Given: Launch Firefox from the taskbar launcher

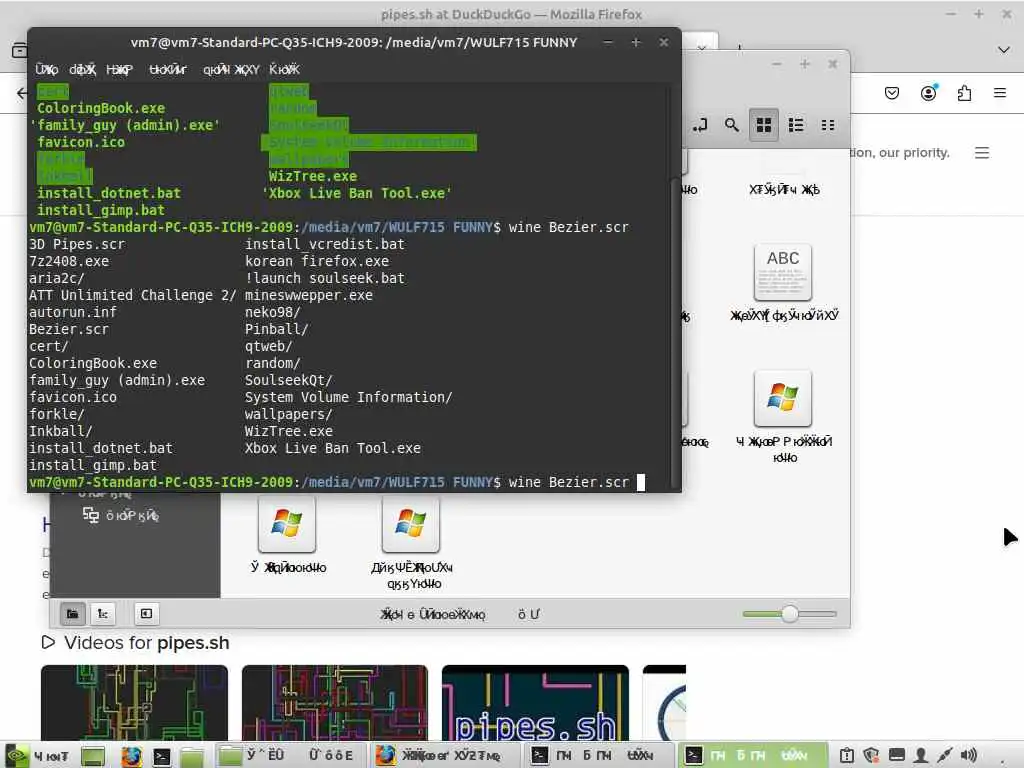Looking at the screenshot, I should (x=131, y=756).
